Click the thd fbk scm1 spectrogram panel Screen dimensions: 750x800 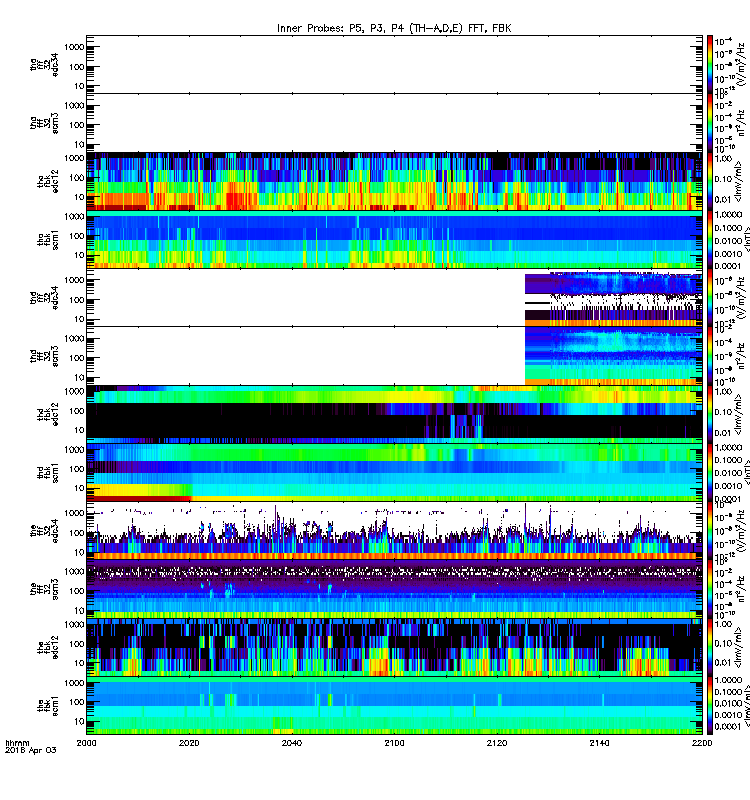click(x=394, y=472)
